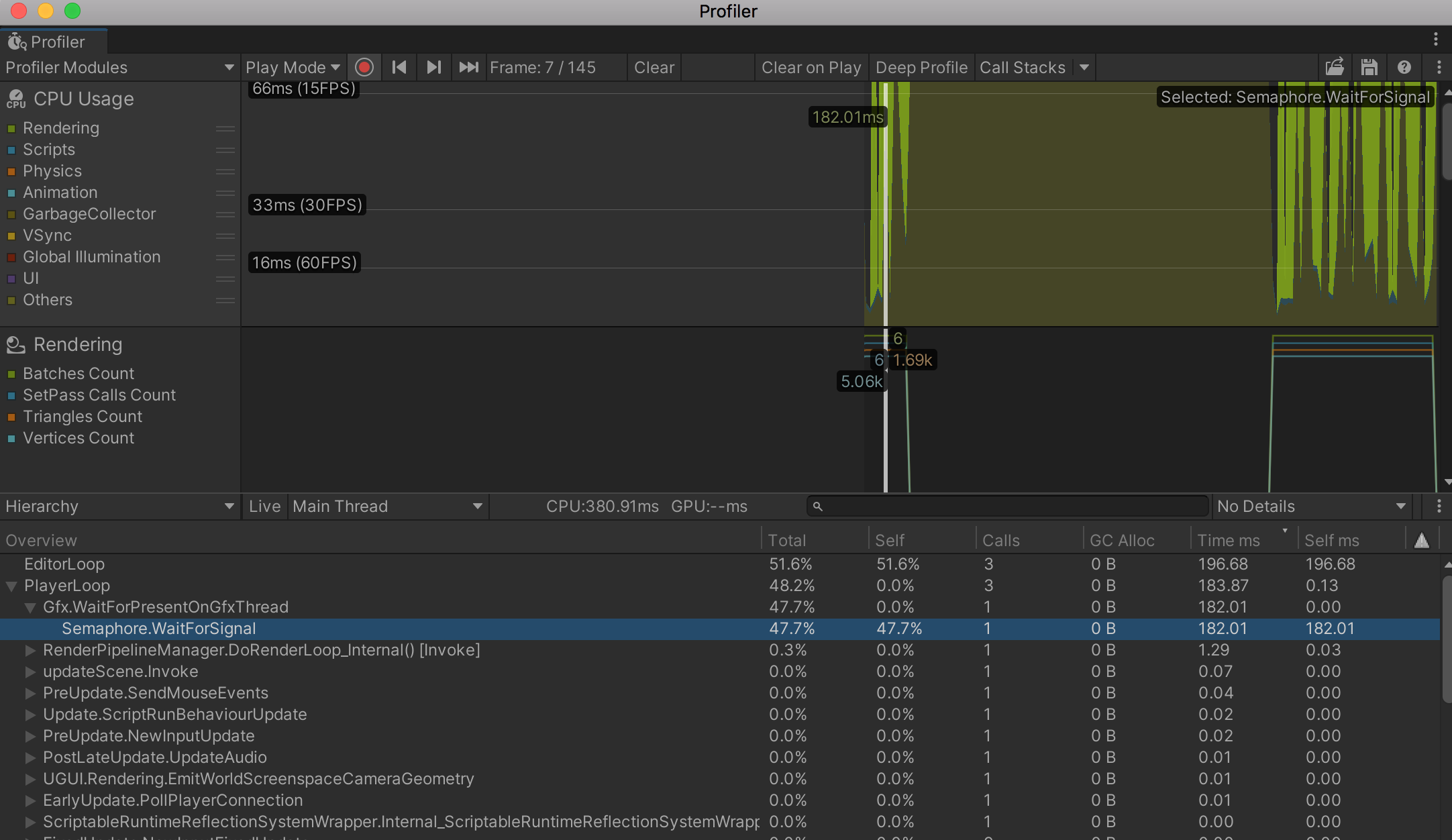Screen dimensions: 1452x840
Task: Step to the next frame
Action: pyautogui.click(x=434, y=67)
